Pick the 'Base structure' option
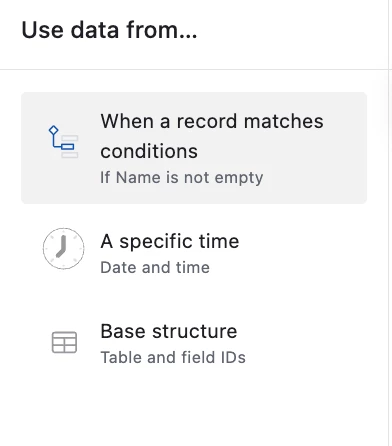Viewport: 392px width, 446px height. [x=194, y=343]
